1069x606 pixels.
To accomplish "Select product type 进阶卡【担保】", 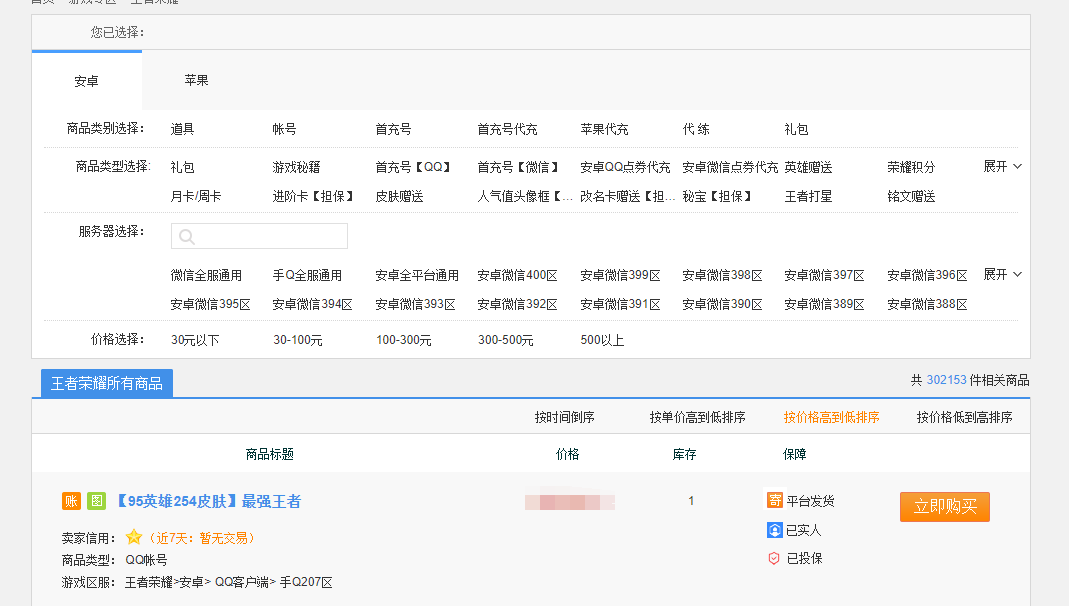I will point(314,196).
